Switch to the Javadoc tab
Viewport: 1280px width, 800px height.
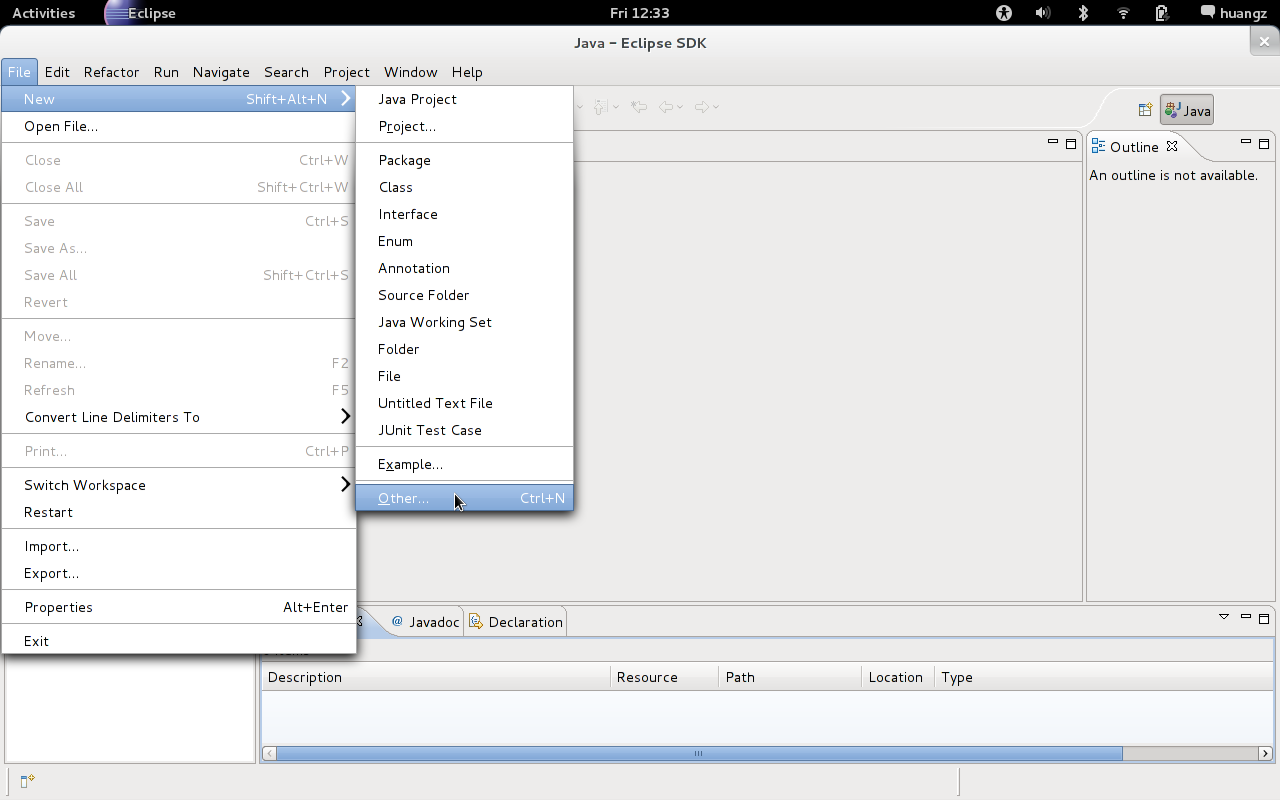pos(425,622)
